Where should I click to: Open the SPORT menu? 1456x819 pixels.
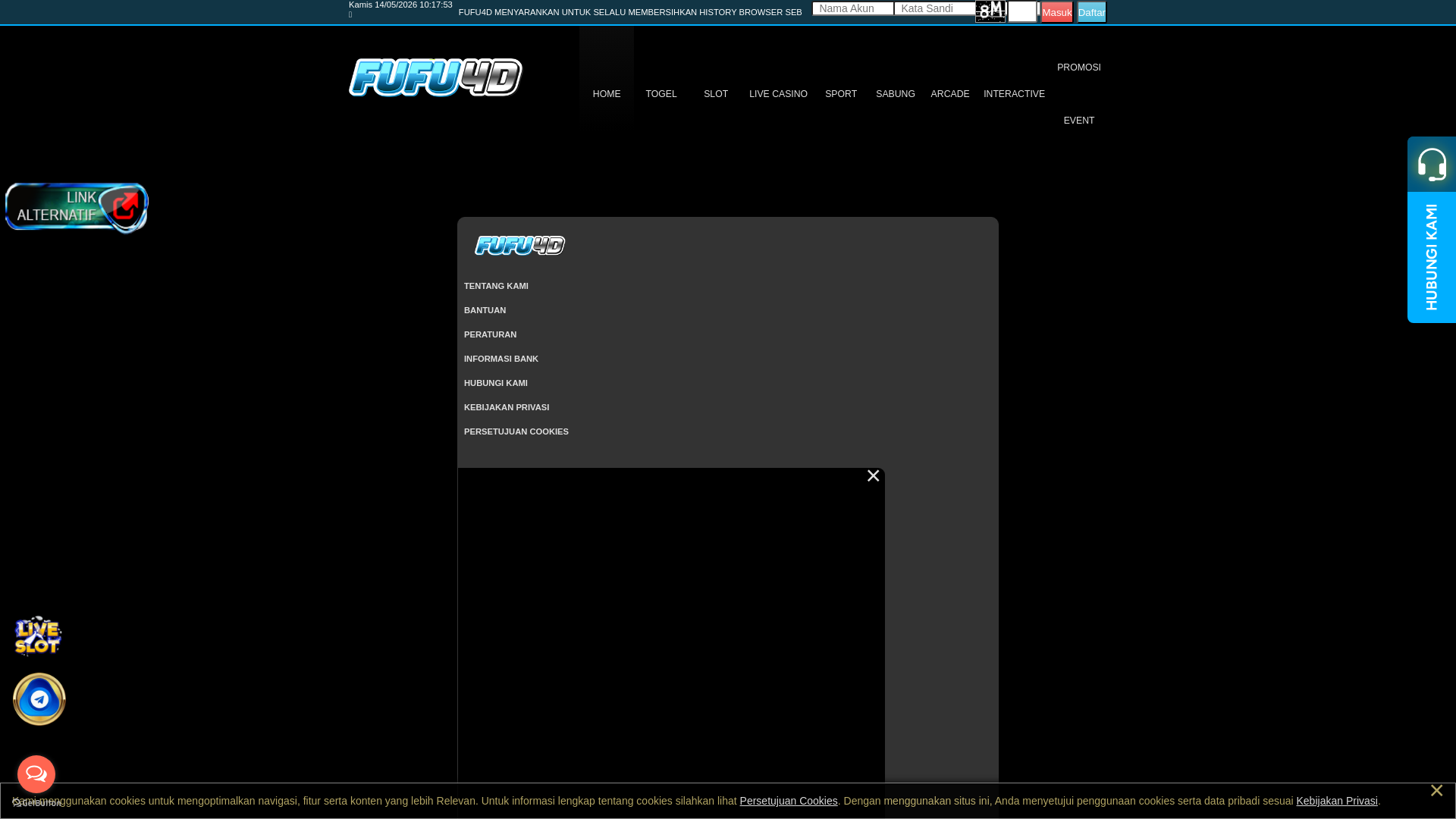coord(841,94)
